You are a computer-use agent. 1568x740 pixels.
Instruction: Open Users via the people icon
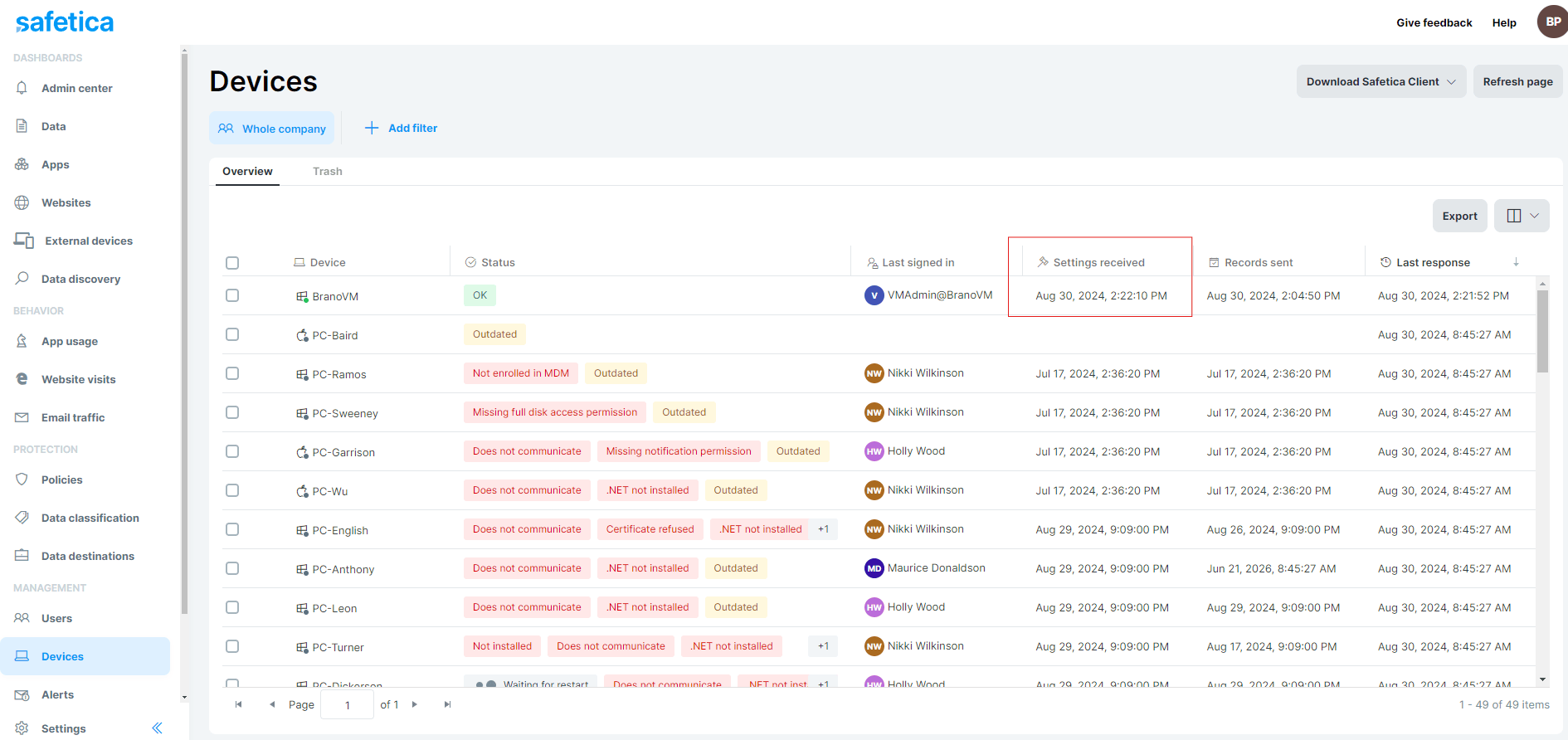(x=22, y=618)
